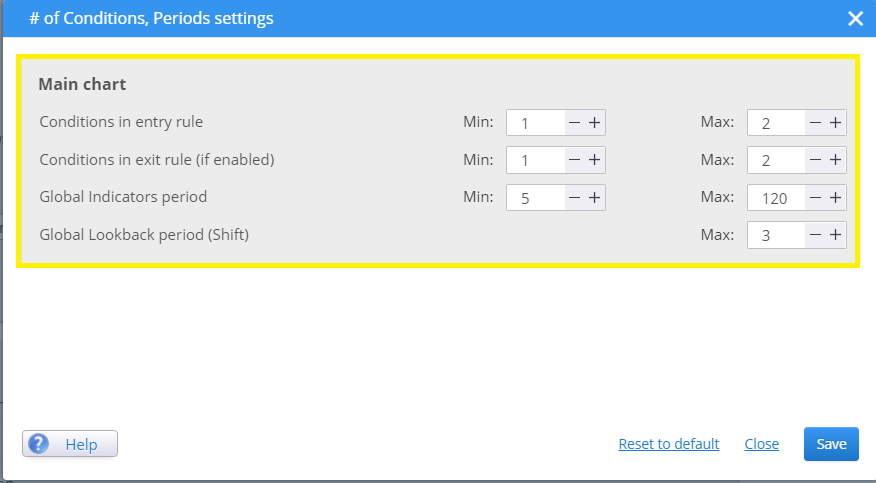The height and width of the screenshot is (483, 876).
Task: Open Help button with question mark
Action: [x=70, y=444]
